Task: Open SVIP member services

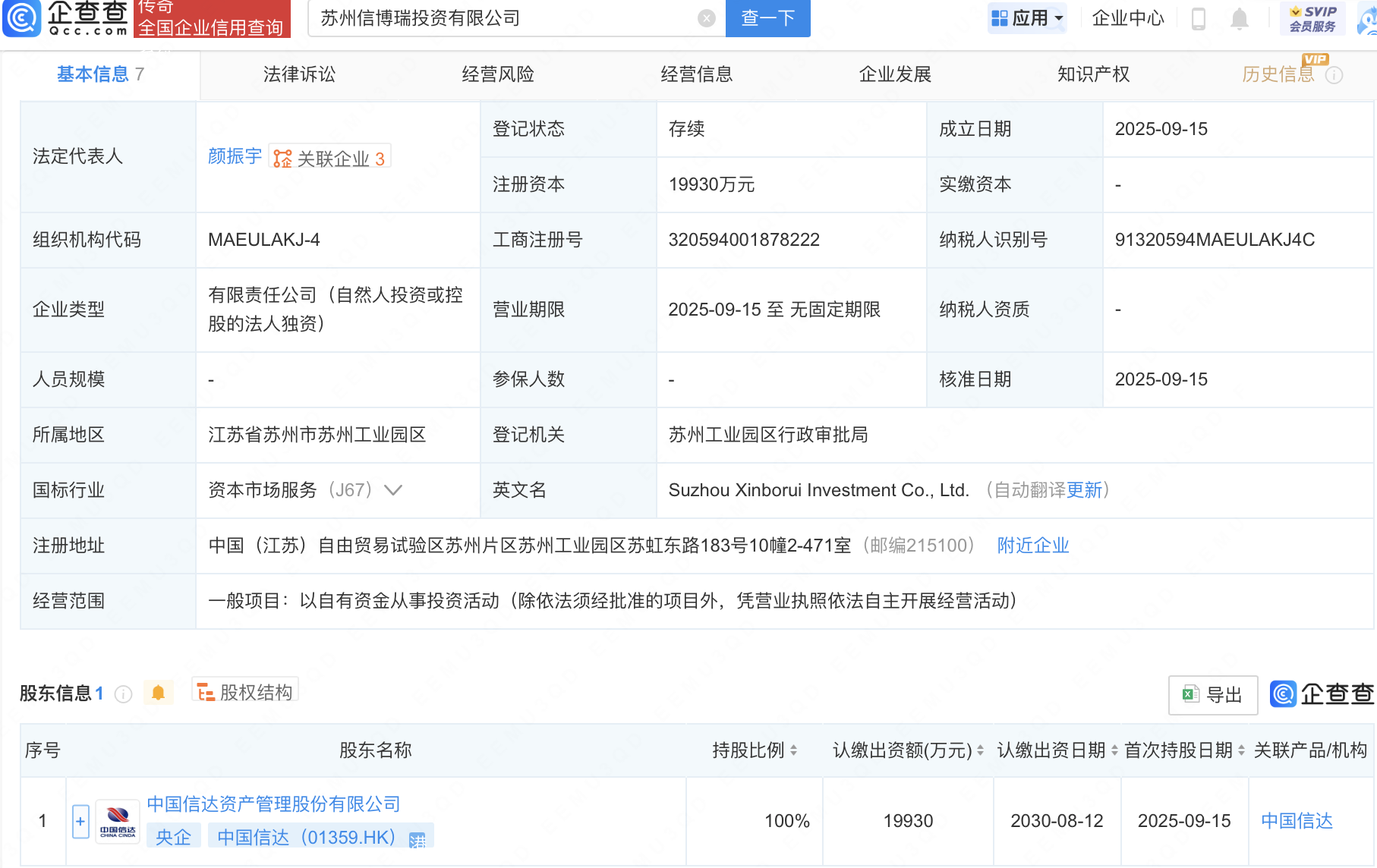Action: 1312,18
